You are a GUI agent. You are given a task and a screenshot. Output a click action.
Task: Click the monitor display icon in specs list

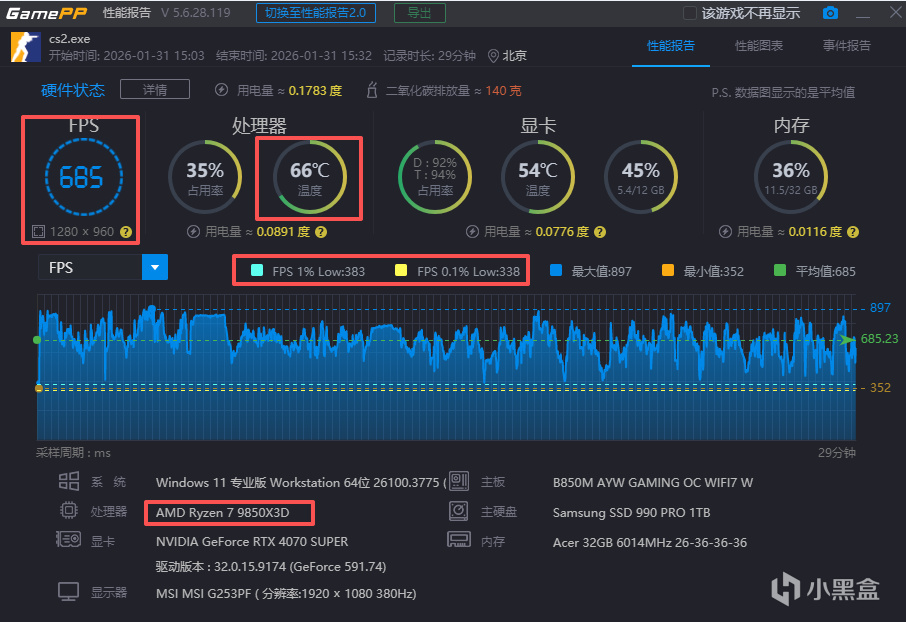click(x=68, y=592)
